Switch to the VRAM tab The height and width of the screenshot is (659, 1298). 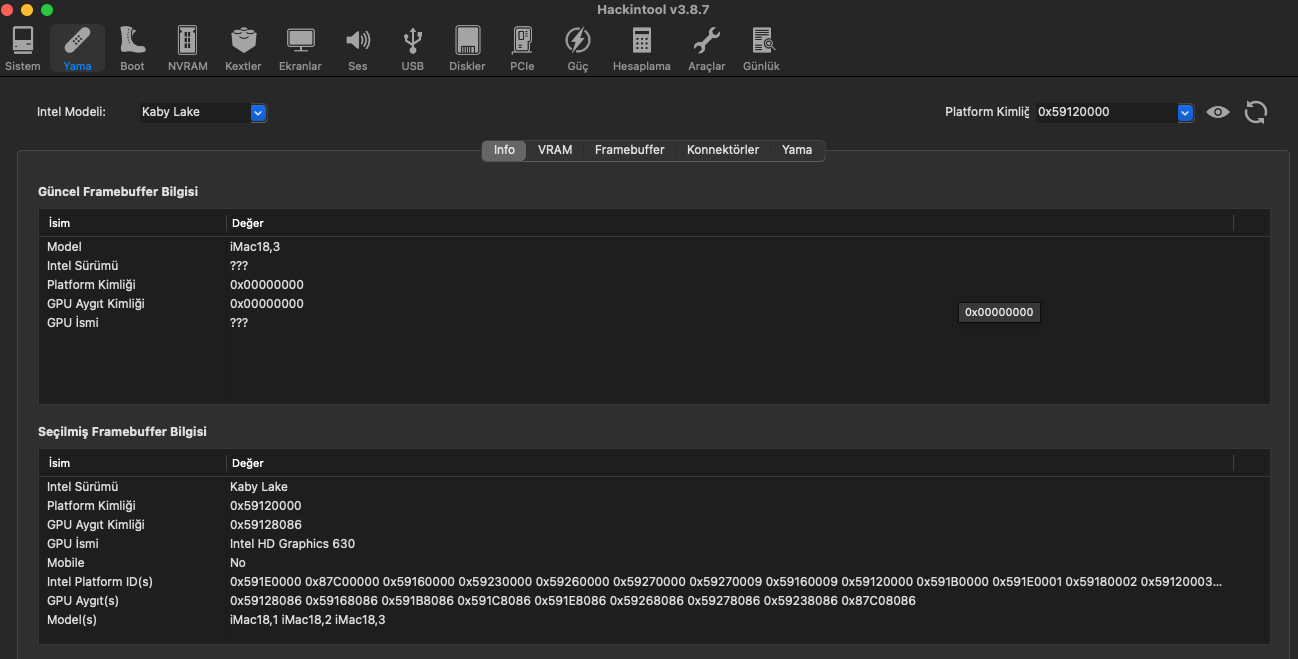555,150
